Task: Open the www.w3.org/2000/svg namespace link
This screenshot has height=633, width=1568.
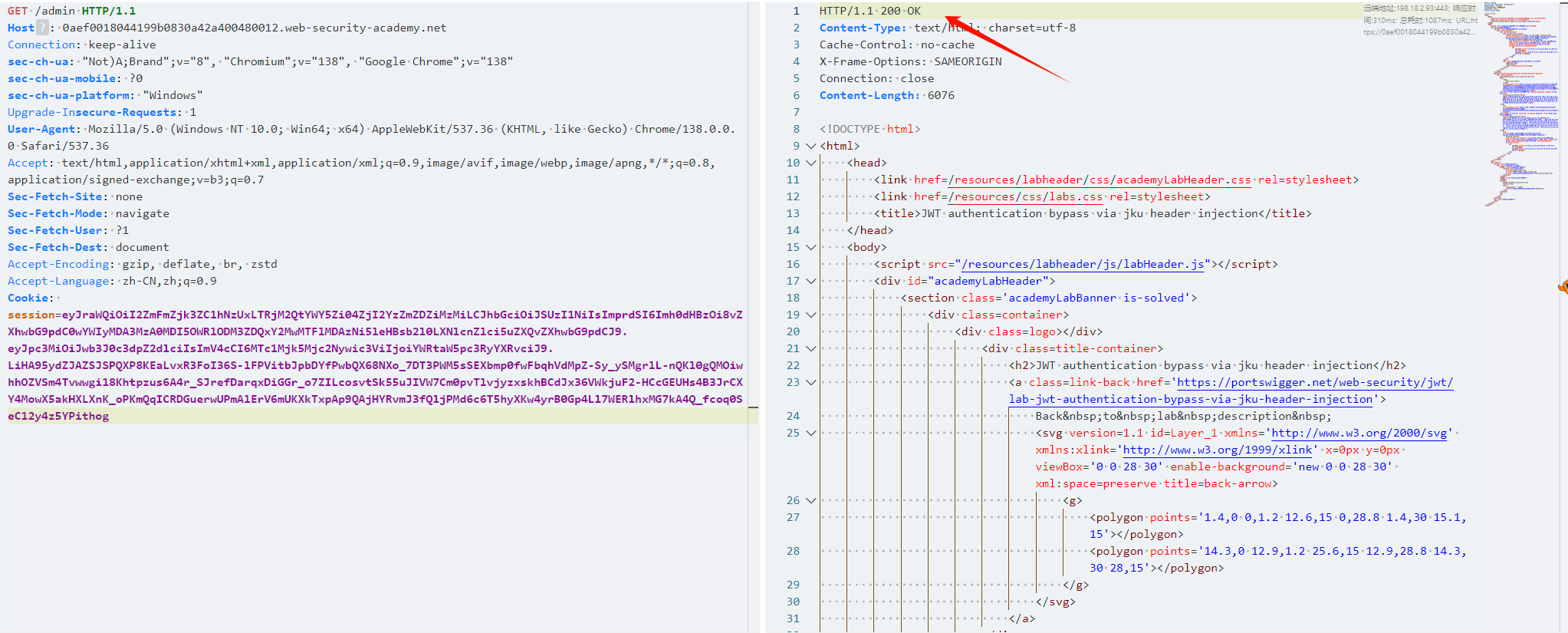Action: tap(1359, 433)
